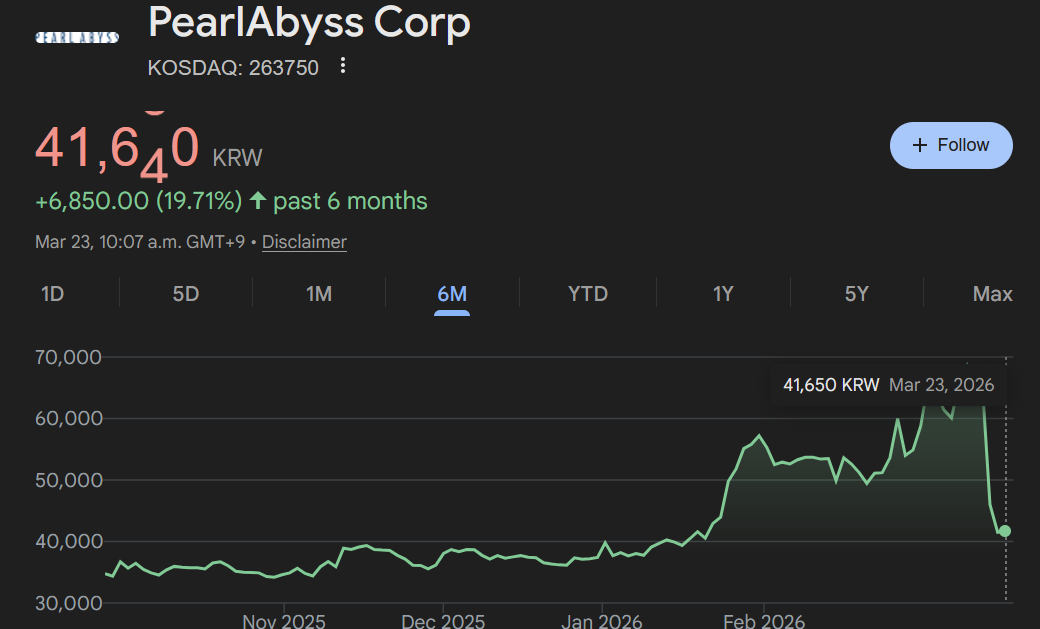
Task: Click the 40,000 y-axis label
Action: [68, 541]
